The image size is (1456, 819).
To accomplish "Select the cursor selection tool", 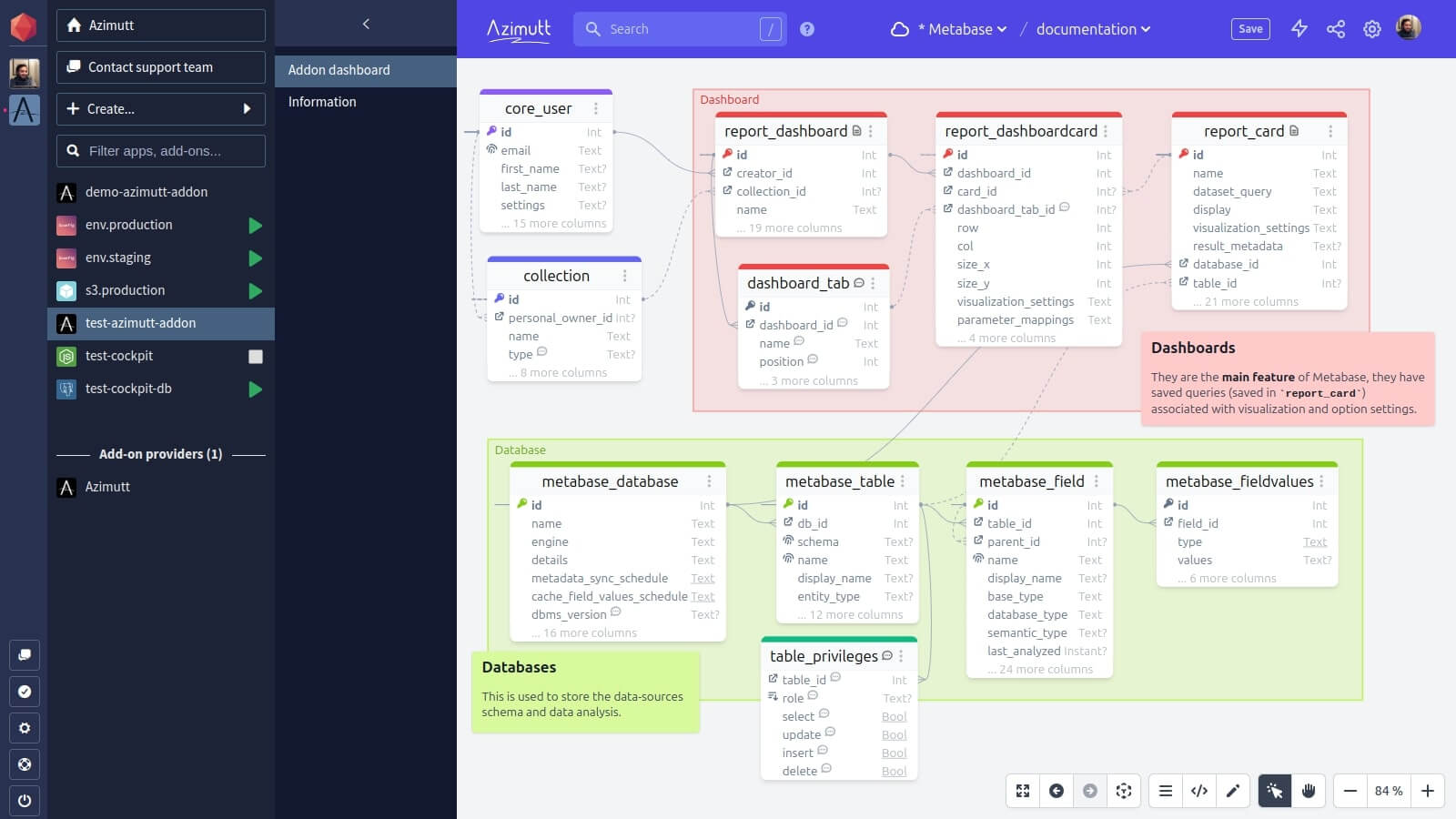I will pyautogui.click(x=1274, y=791).
